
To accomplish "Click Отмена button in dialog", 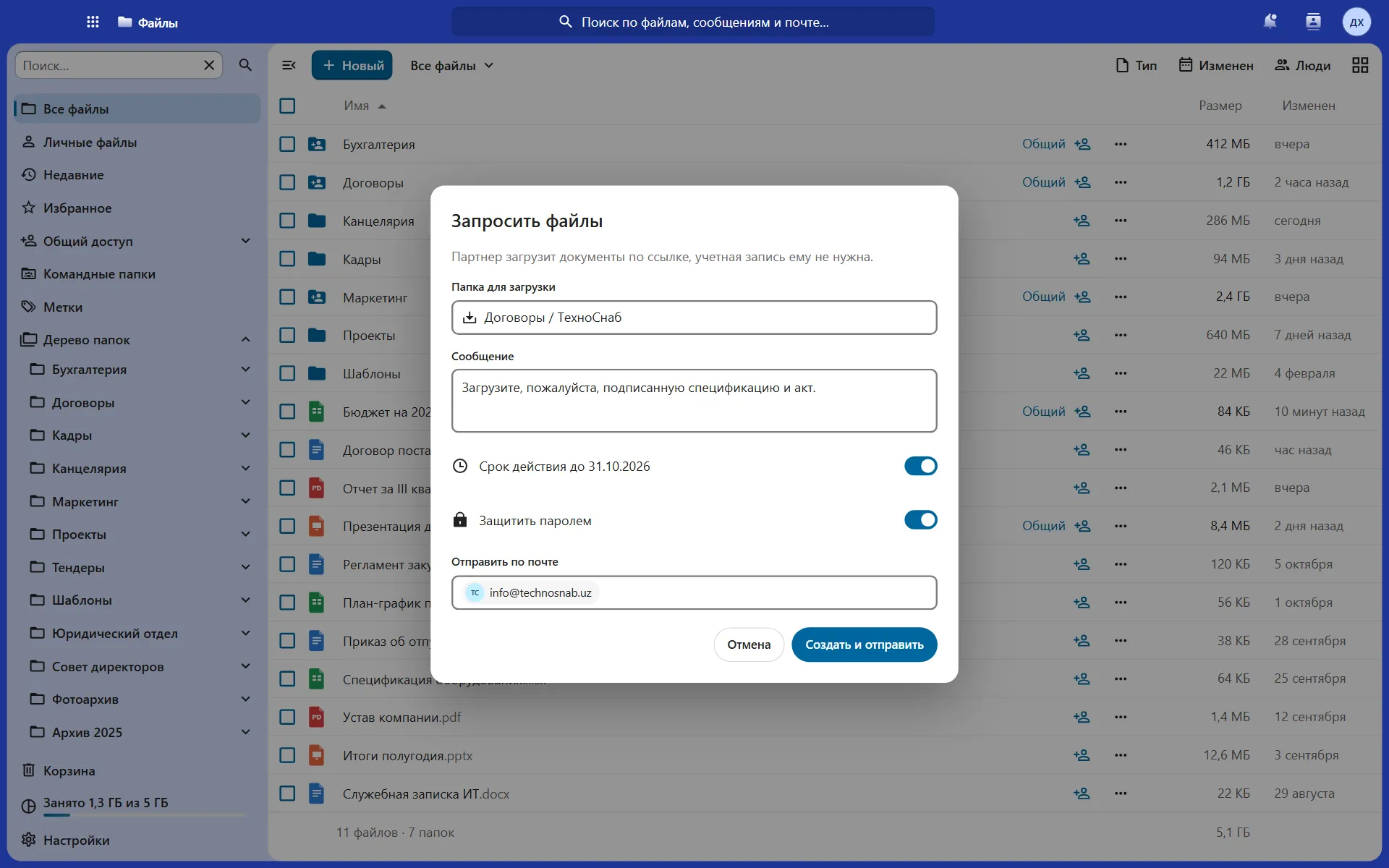I will [x=749, y=644].
